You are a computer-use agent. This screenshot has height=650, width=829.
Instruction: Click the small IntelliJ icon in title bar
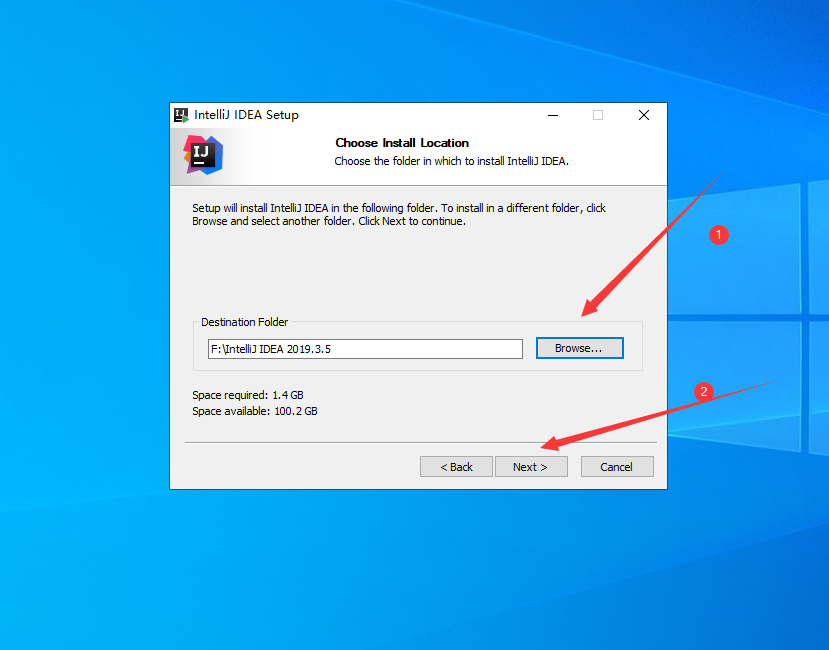coord(181,115)
